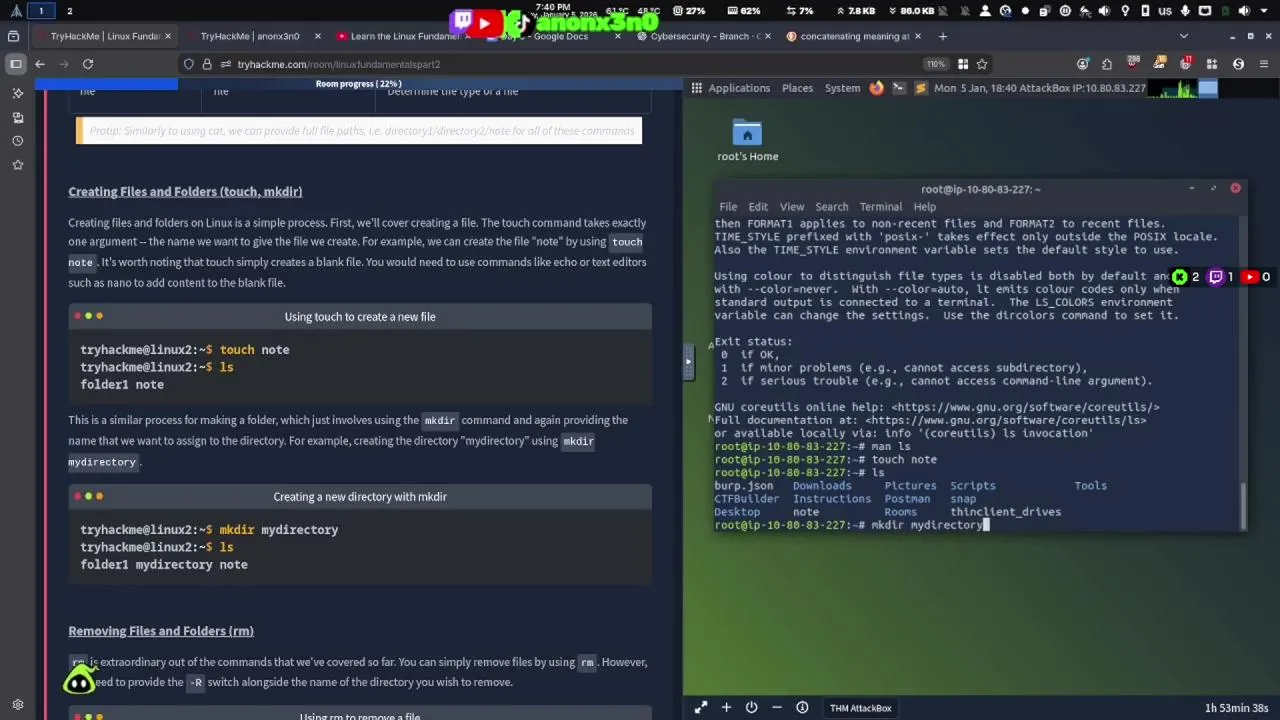Click the system monitor graph in panel
Viewport: 1280px width, 720px height.
tap(1174, 88)
